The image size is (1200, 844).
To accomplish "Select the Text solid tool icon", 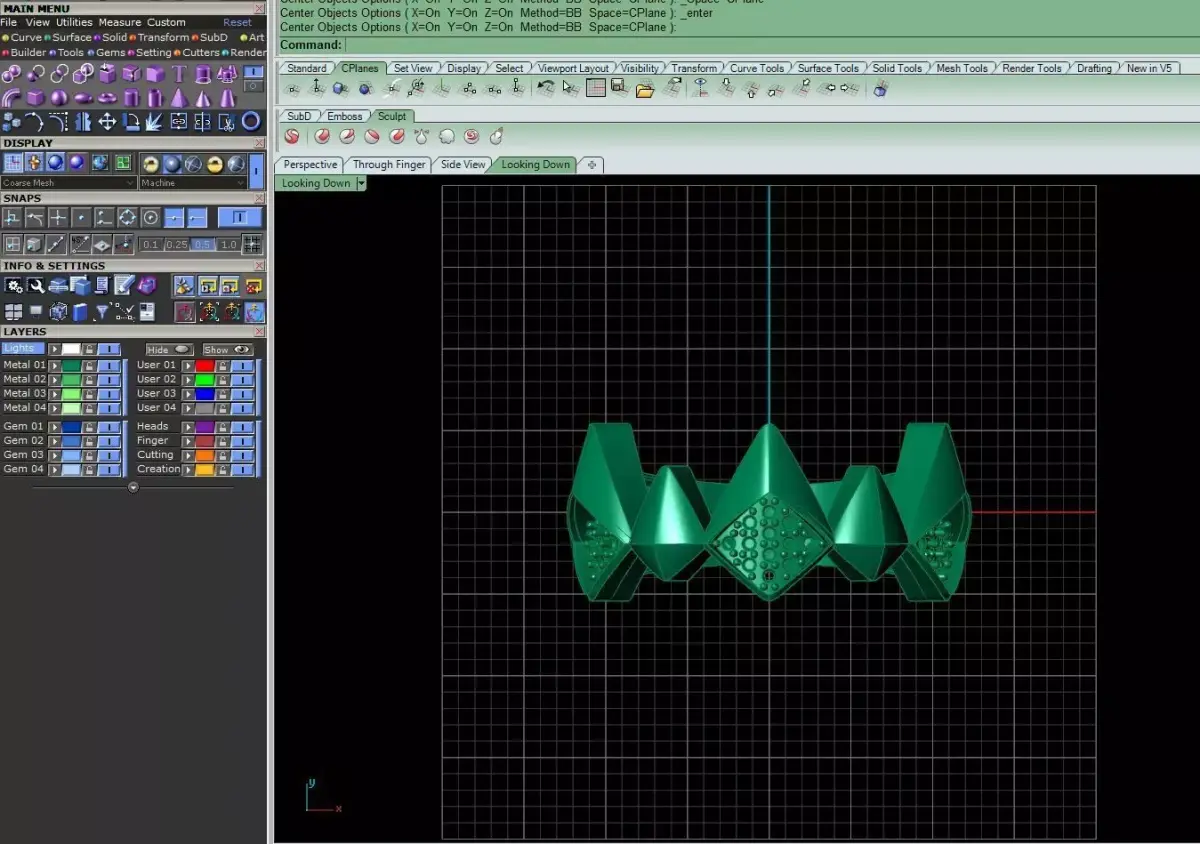I will [x=179, y=73].
